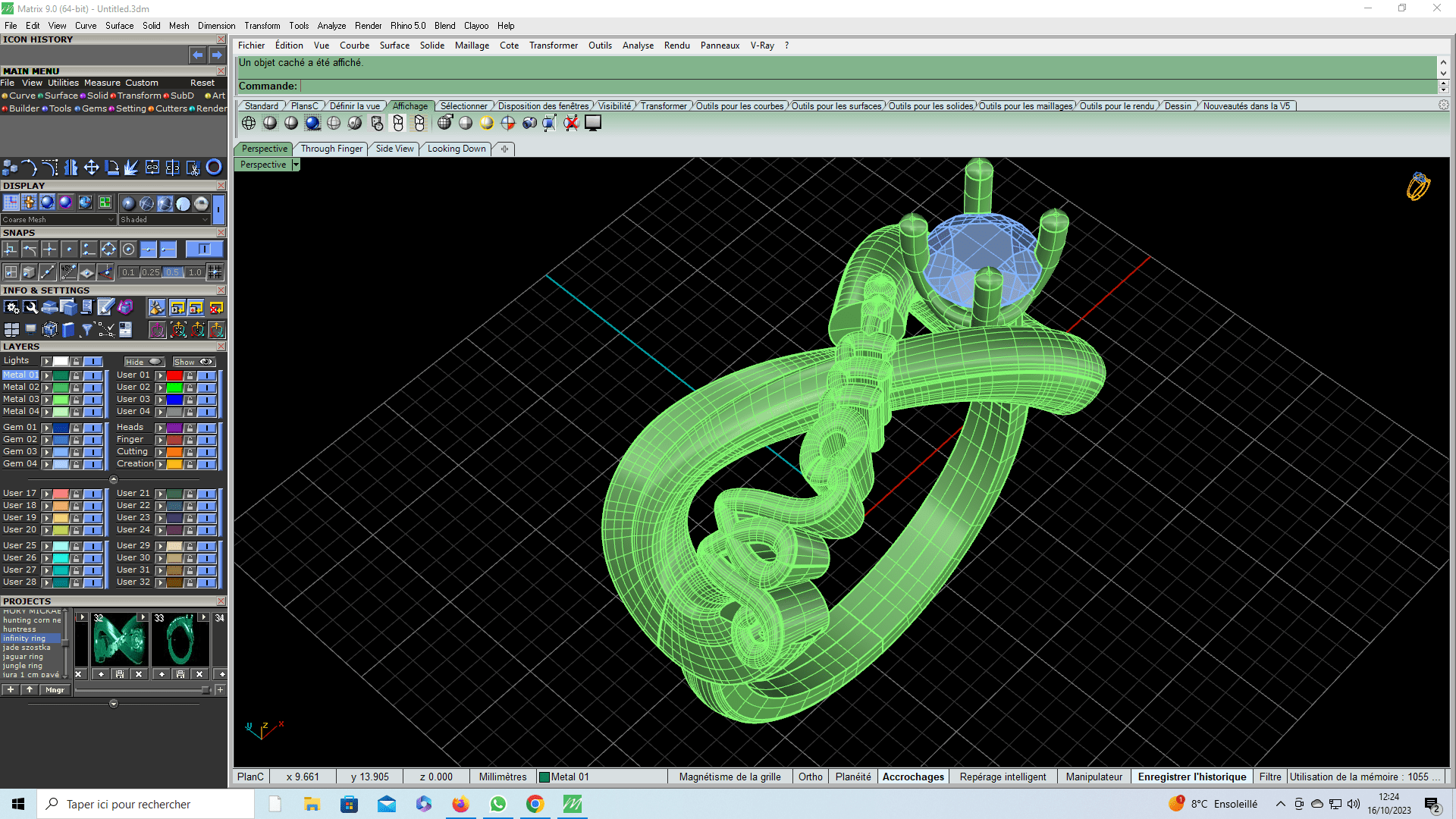1456x819 pixels.
Task: Open the V-Ray menu
Action: [762, 45]
